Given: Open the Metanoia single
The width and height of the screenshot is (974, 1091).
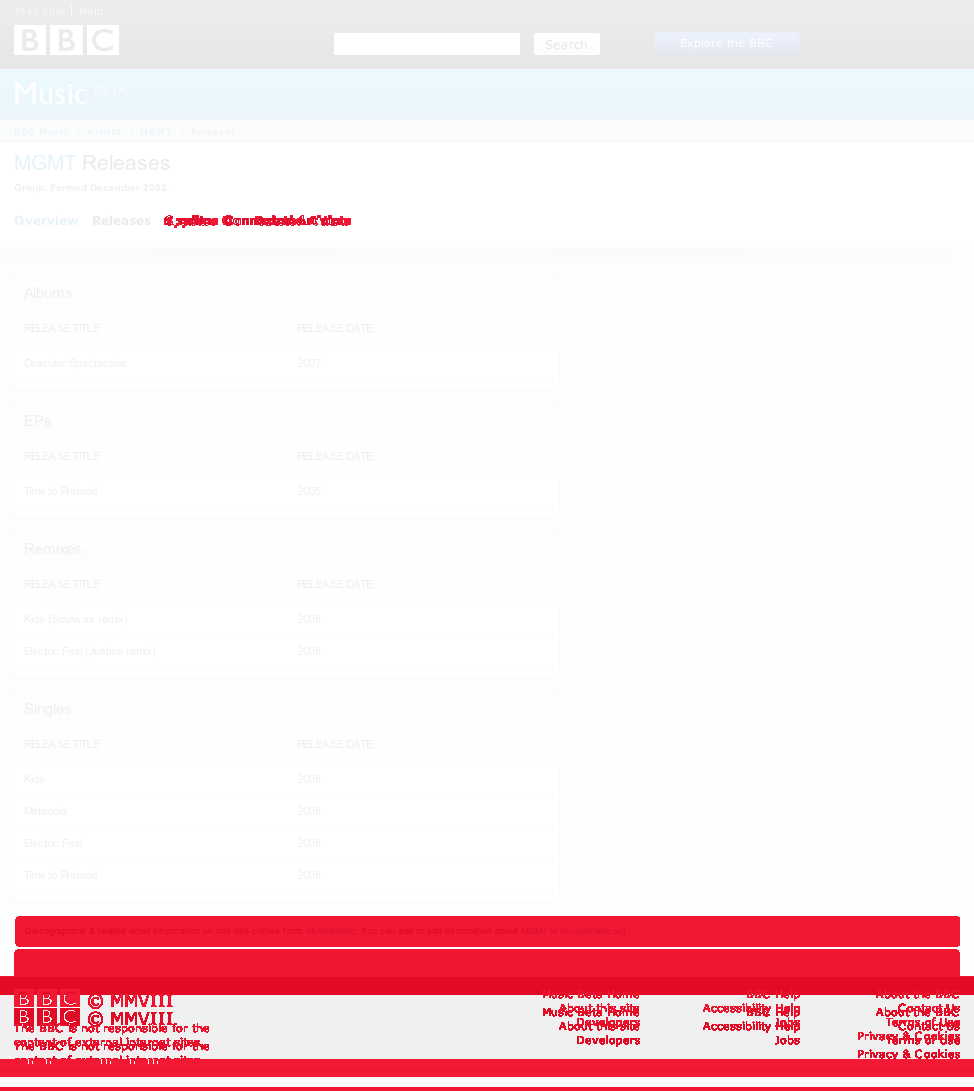Looking at the screenshot, I should pos(46,811).
